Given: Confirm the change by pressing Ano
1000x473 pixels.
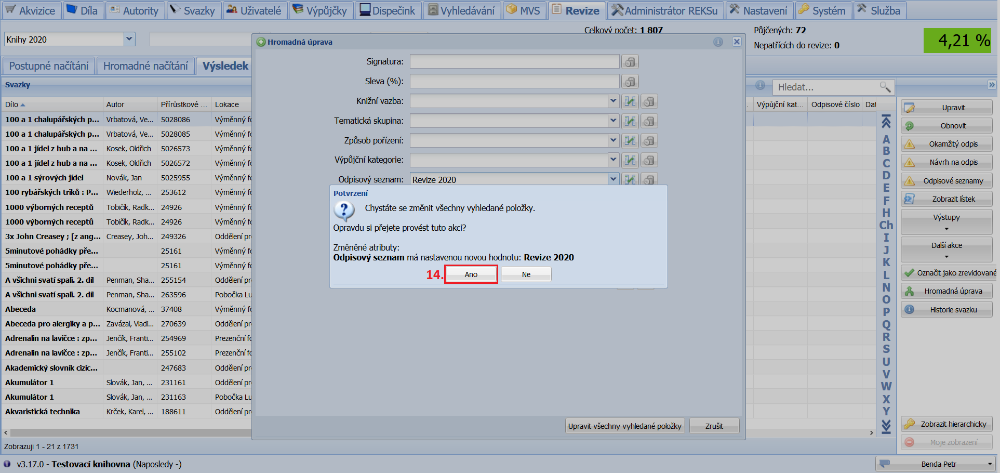Looking at the screenshot, I should [470, 273].
